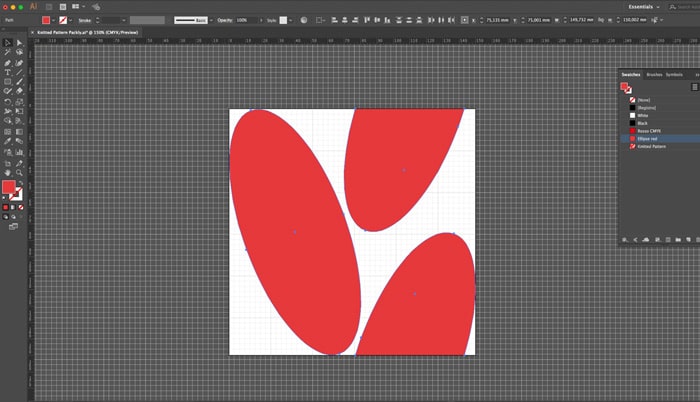The image size is (700, 402).
Task: Open the graphic Style dropdown
Action: pos(291,20)
